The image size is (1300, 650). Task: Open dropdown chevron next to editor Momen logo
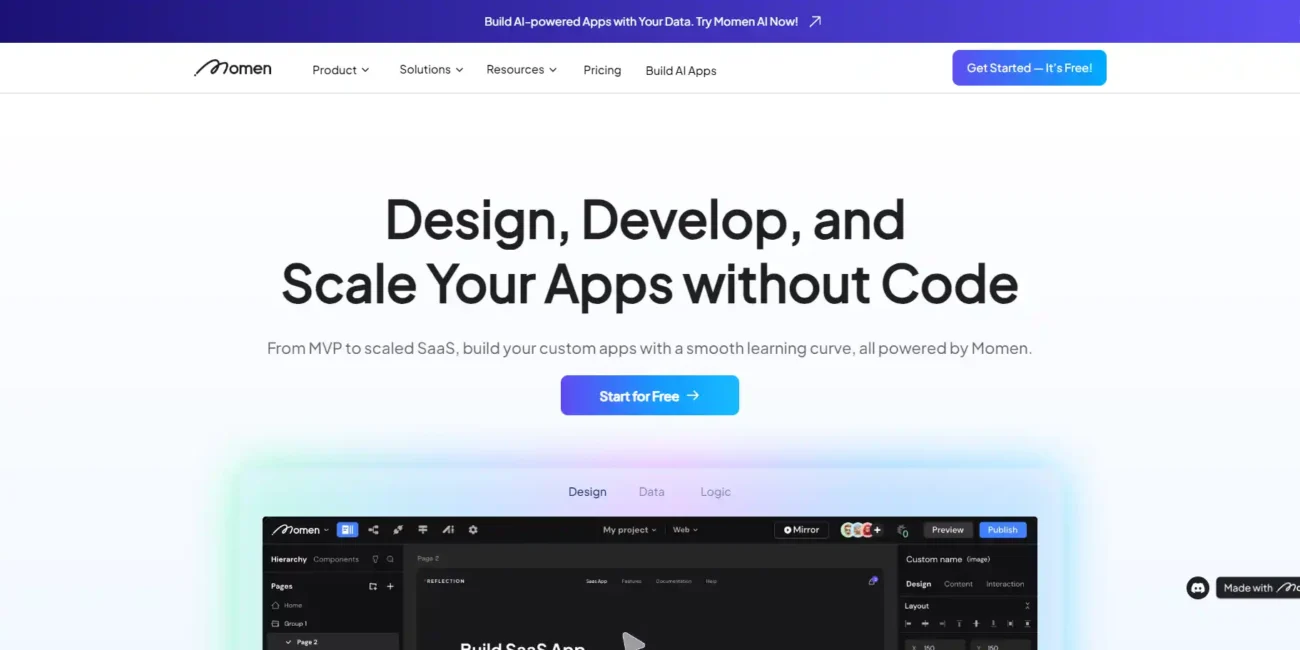coord(326,530)
